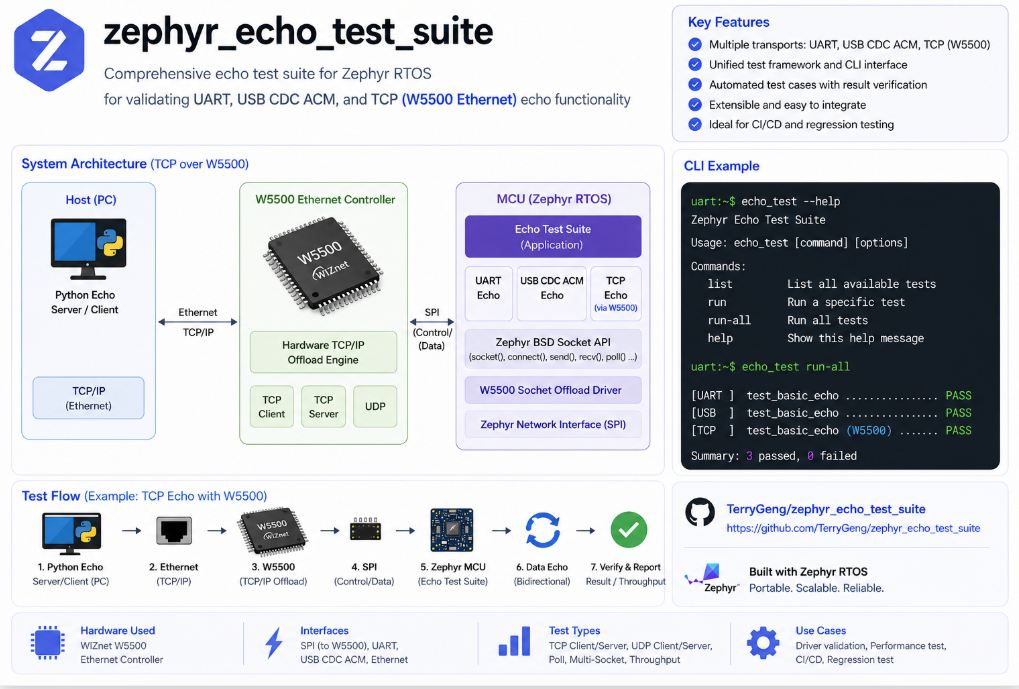Viewport: 1019px width, 689px height.
Task: Click the purple Echo Test Suite (Application) block
Action: point(553,237)
